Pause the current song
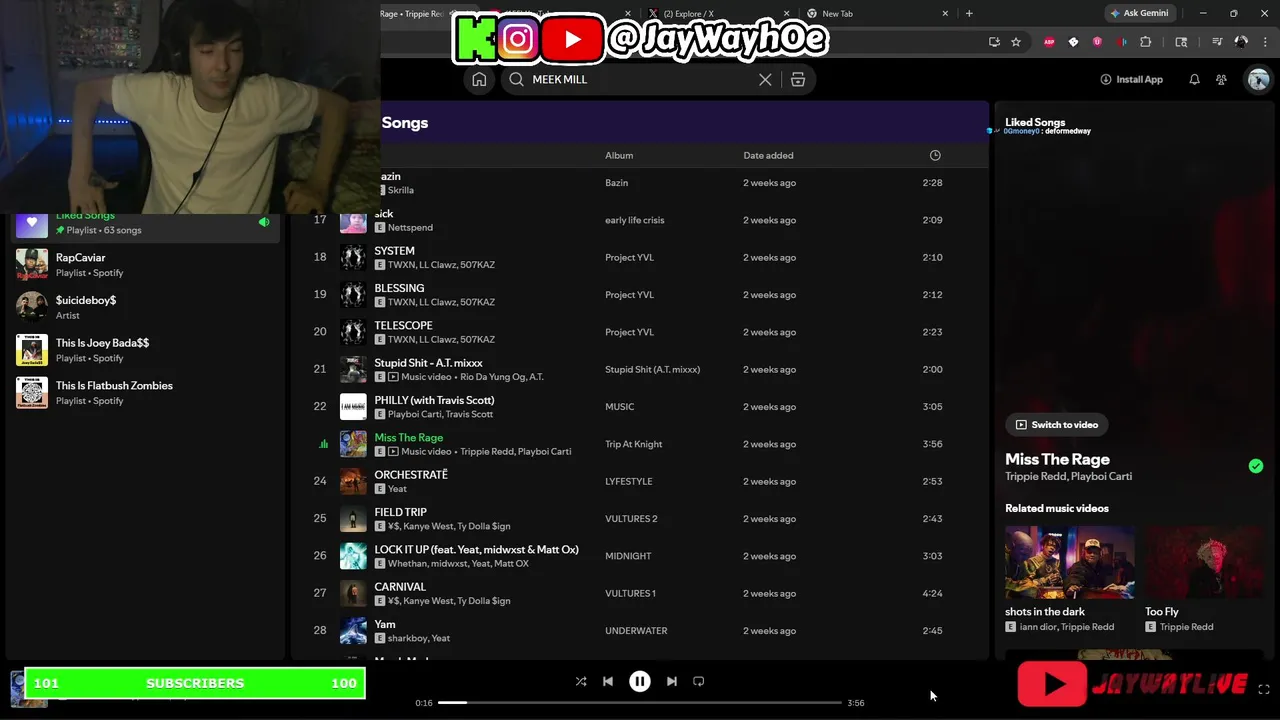The width and height of the screenshot is (1280, 720). 640,681
